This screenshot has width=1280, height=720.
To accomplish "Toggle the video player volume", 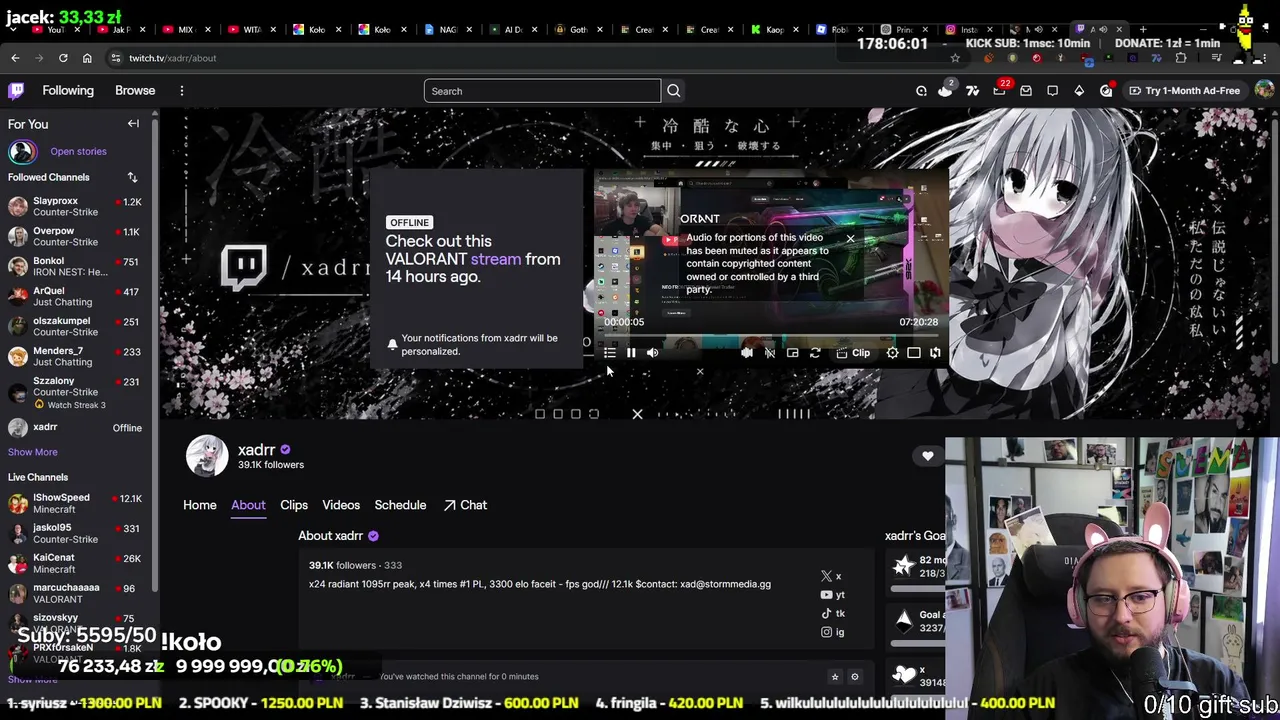I will [652, 353].
